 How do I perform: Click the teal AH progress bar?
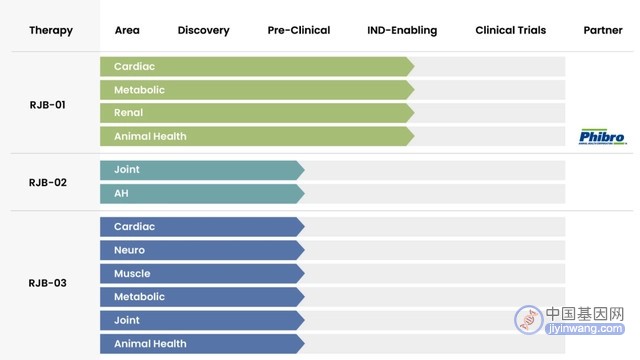(202, 193)
